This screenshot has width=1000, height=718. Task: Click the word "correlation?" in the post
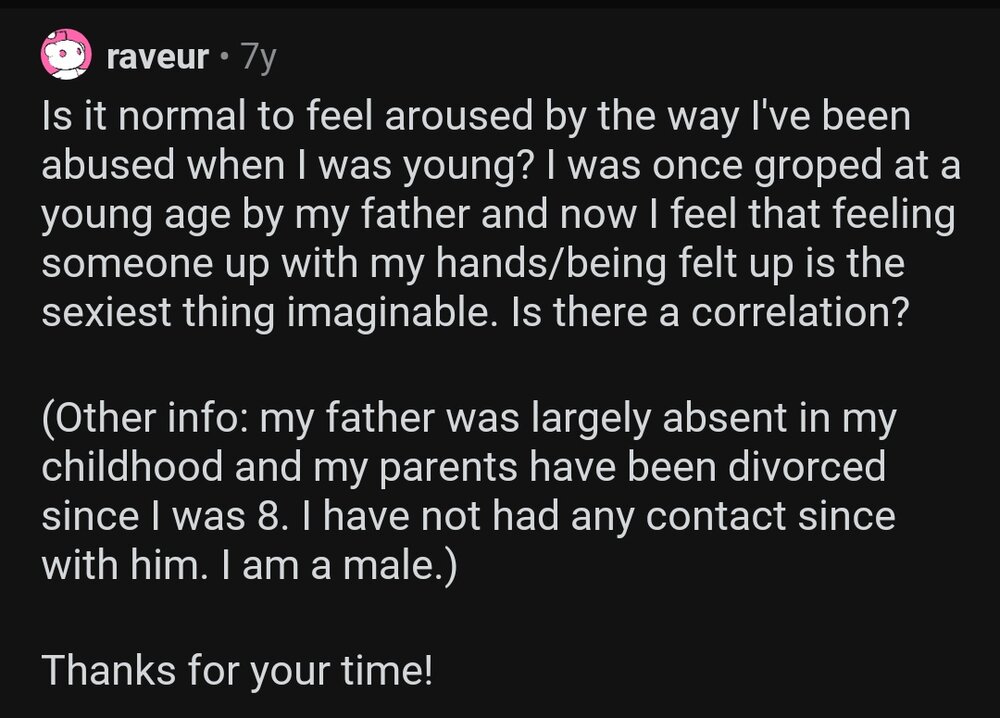[x=814, y=314]
